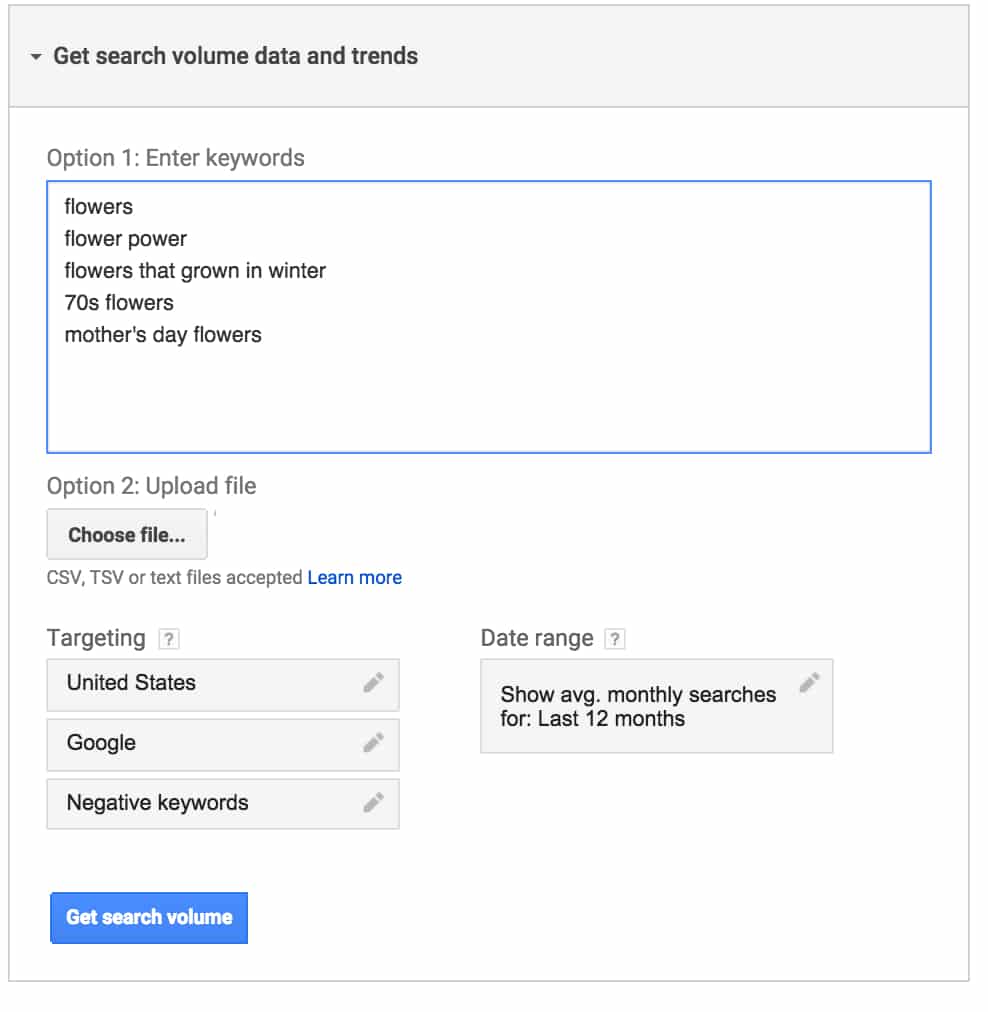Edit Google network with pencil icon
988x1012 pixels.
coord(374,743)
